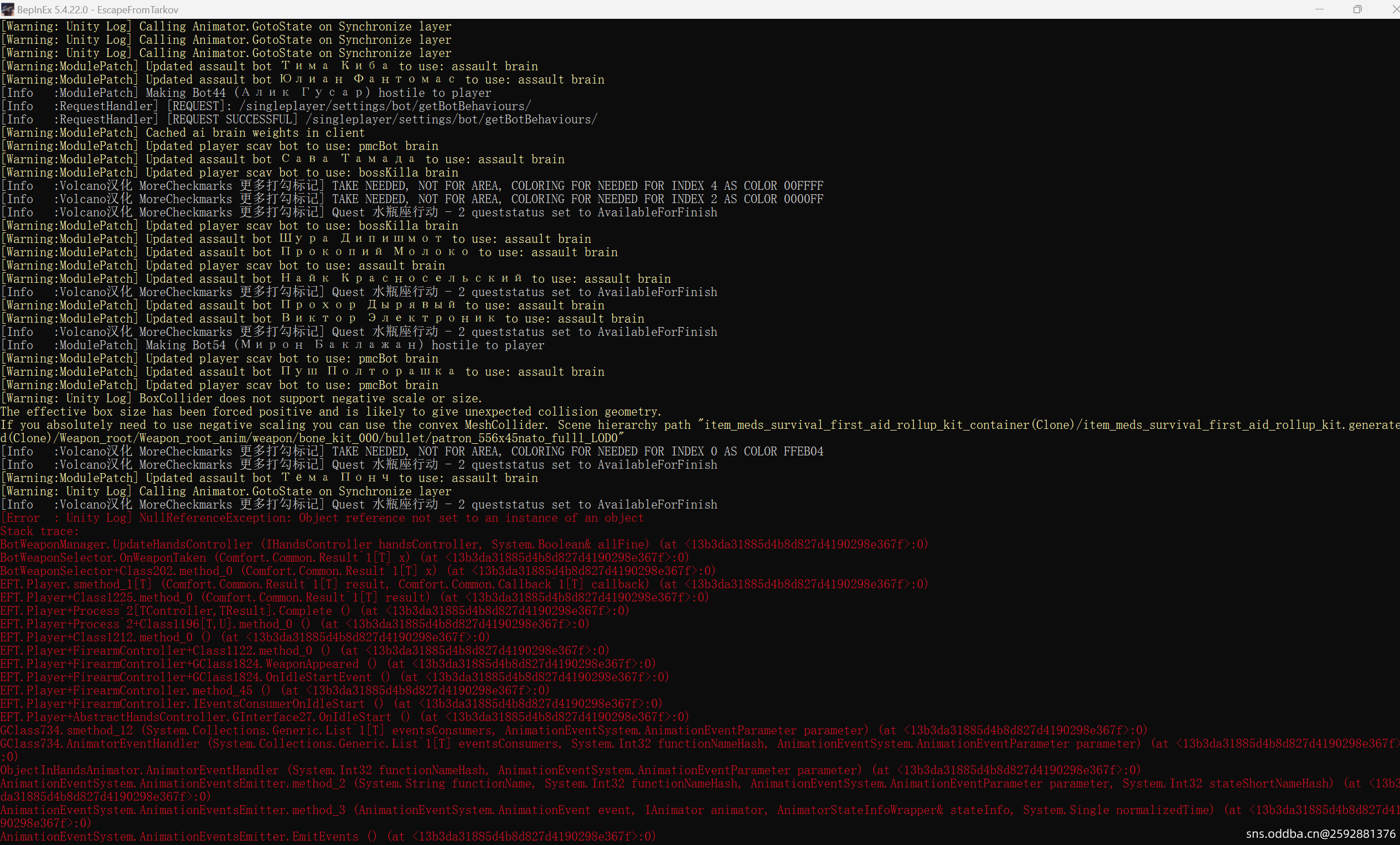
Task: Click the assault bot Виктор Электроник line
Action: click(x=322, y=319)
